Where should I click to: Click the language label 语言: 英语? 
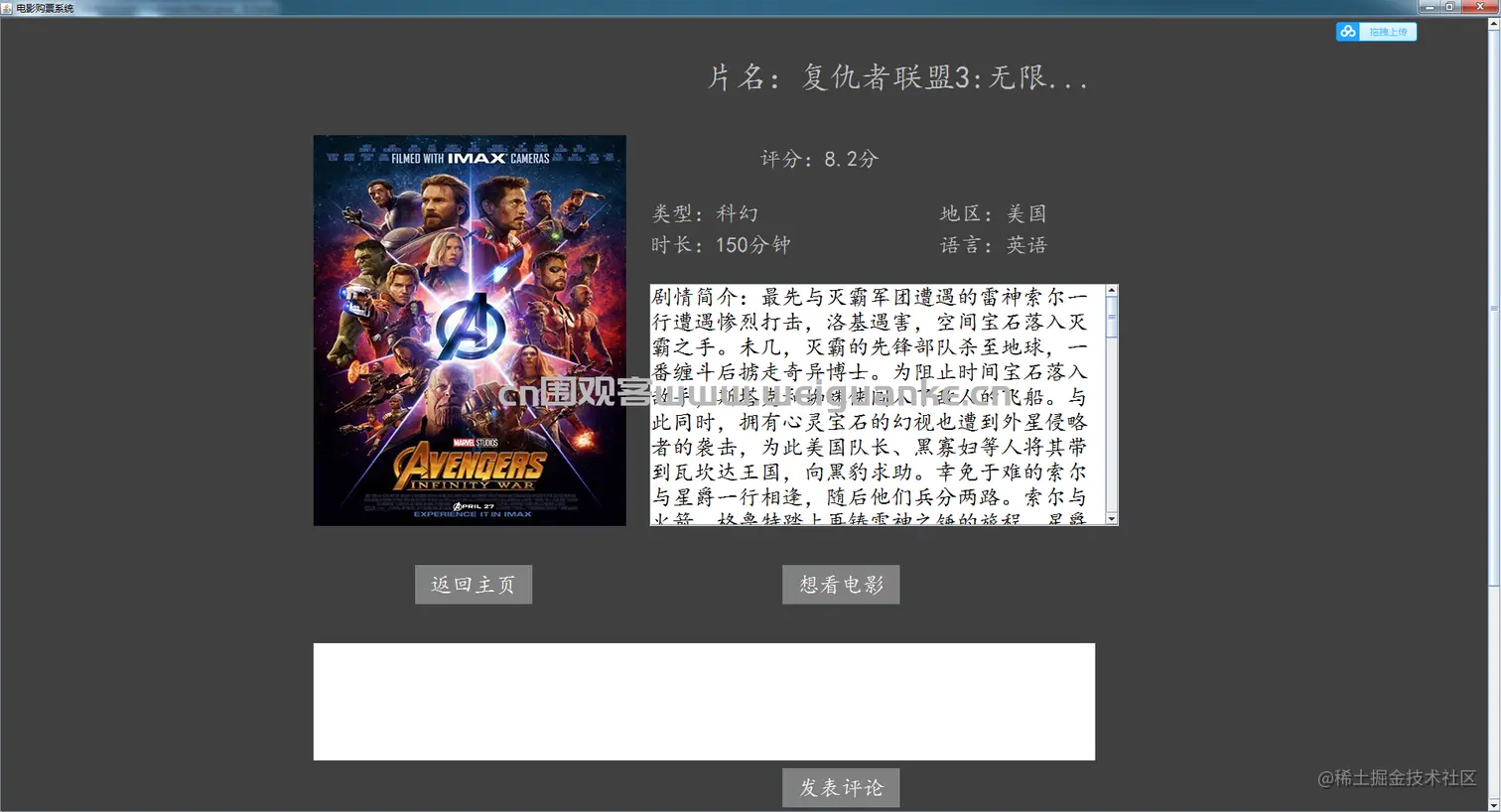pos(994,245)
